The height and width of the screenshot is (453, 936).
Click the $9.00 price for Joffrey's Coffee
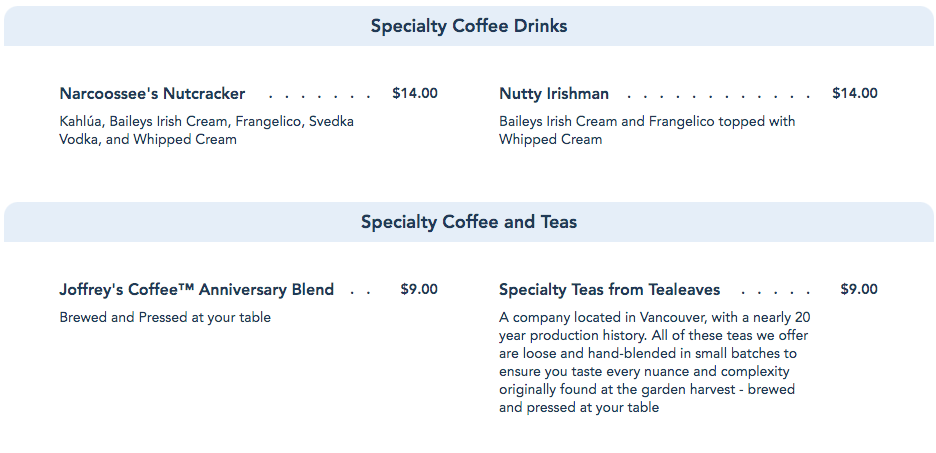(x=418, y=290)
